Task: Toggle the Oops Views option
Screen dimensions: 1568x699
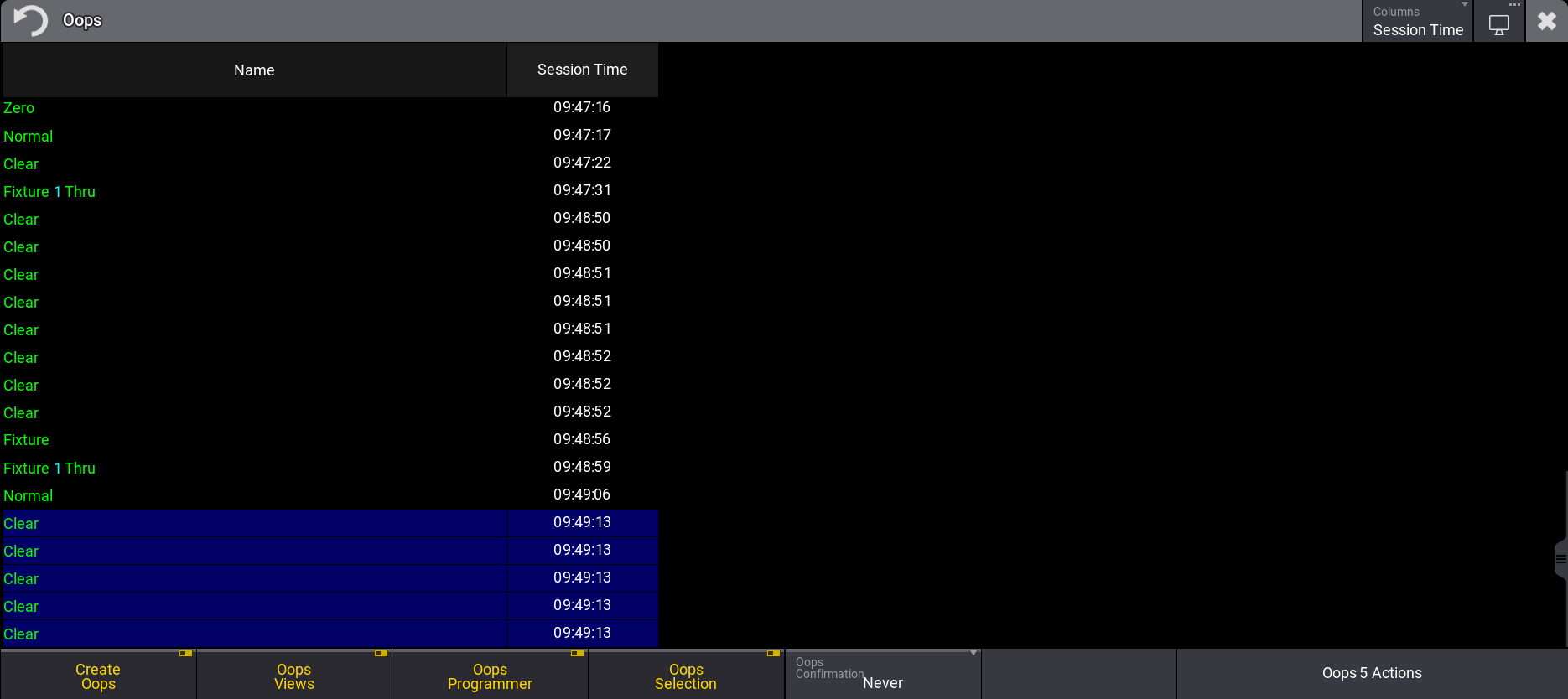Action: [x=294, y=676]
